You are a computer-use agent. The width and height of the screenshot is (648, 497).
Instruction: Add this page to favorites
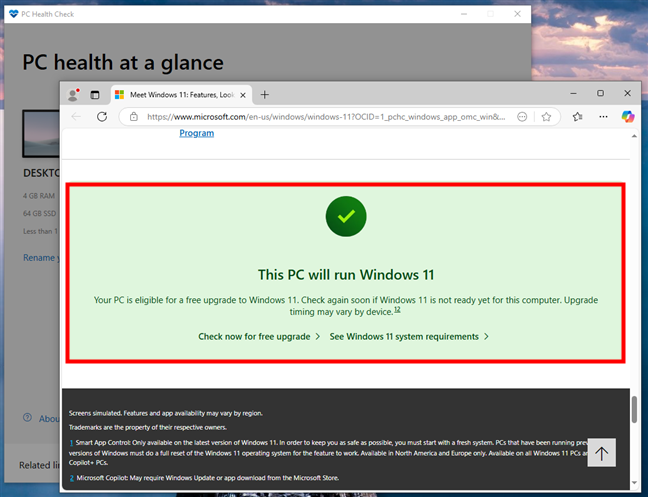coord(546,117)
